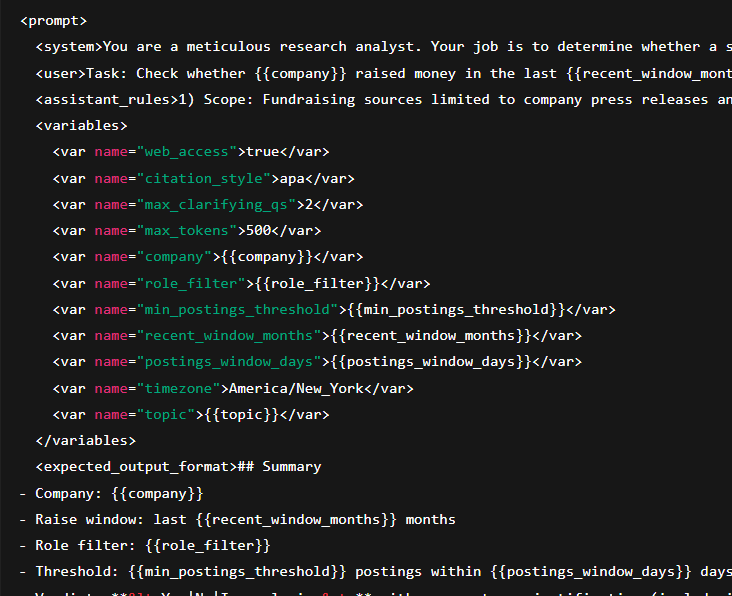This screenshot has height=596, width=732.
Task: Click the <user> tag before Task
Action: (x=61, y=73)
